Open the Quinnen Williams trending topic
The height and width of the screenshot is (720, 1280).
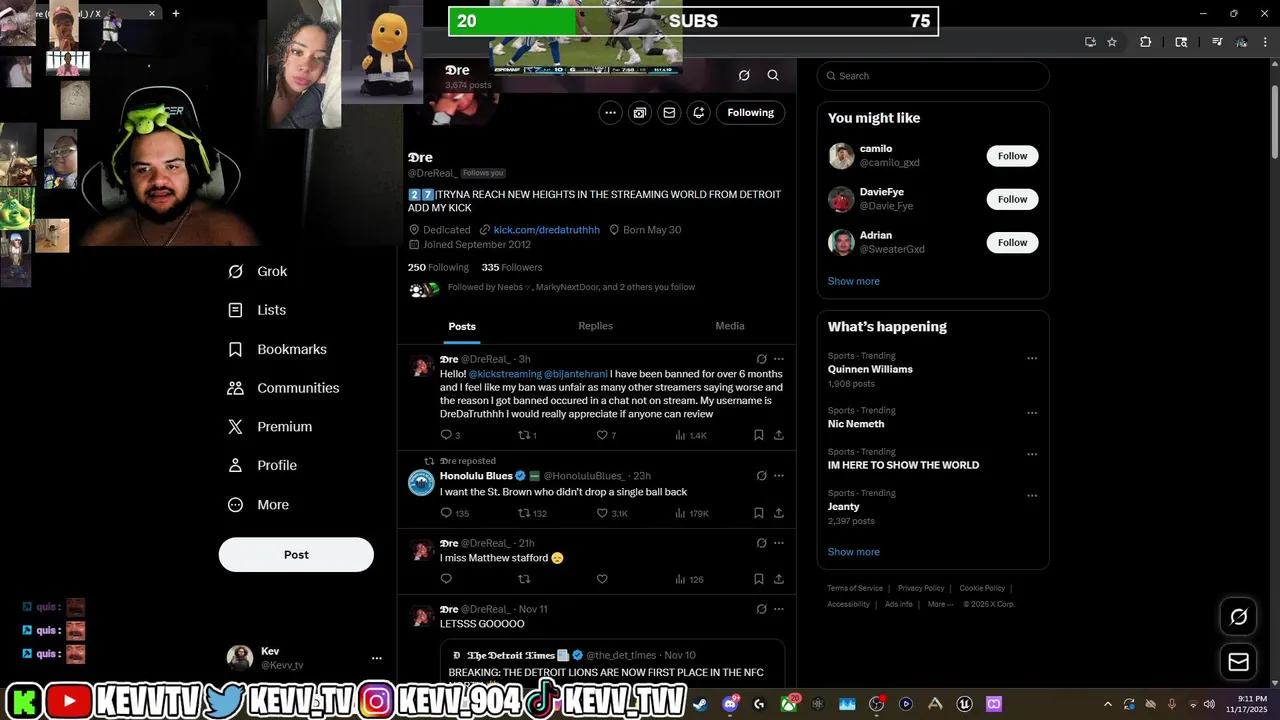pyautogui.click(x=870, y=369)
